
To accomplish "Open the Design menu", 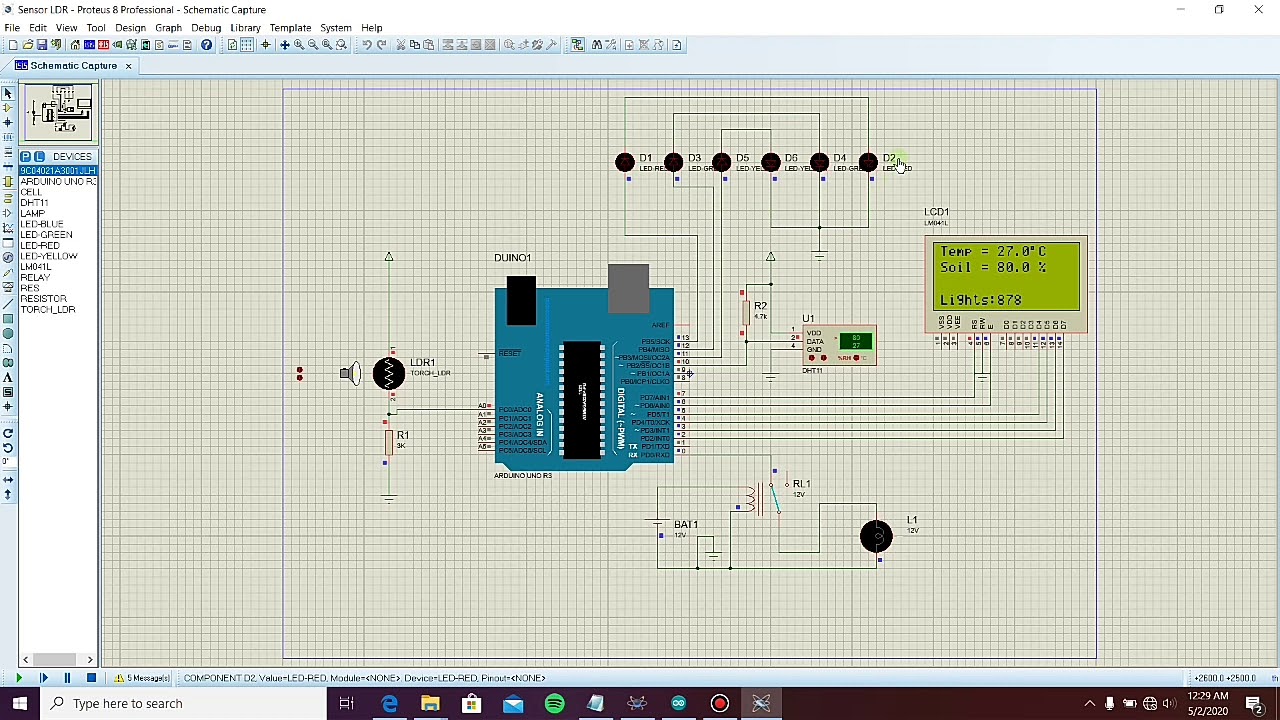I will click(130, 27).
